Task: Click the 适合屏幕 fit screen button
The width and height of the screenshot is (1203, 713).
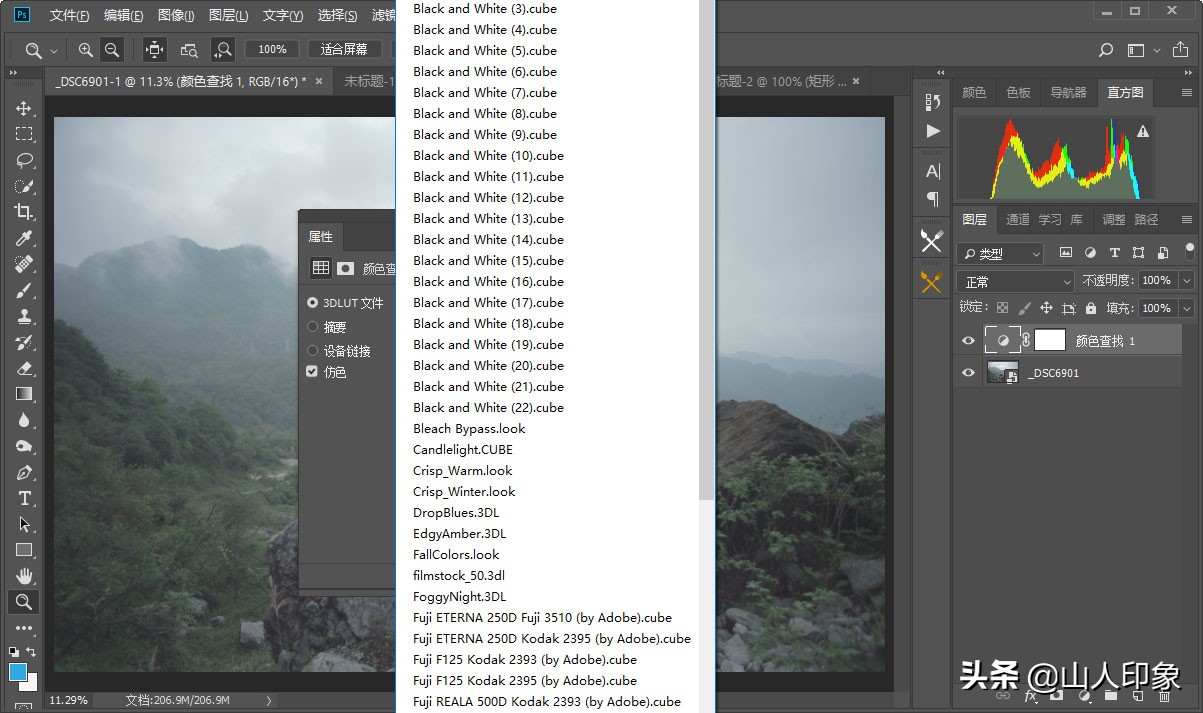Action: tap(344, 49)
